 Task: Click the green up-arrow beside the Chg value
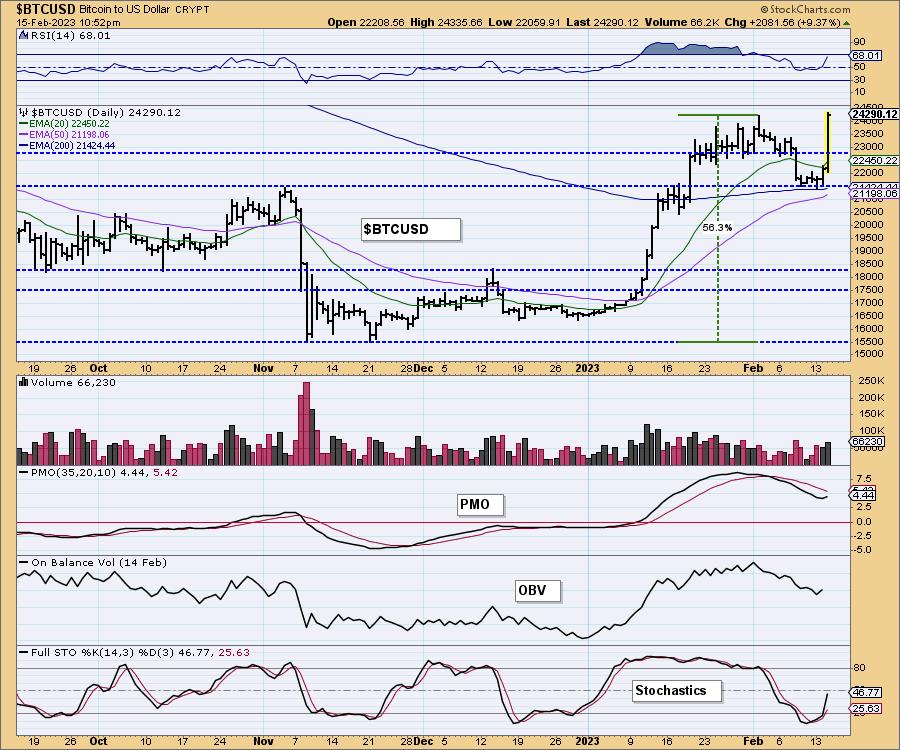click(x=847, y=23)
